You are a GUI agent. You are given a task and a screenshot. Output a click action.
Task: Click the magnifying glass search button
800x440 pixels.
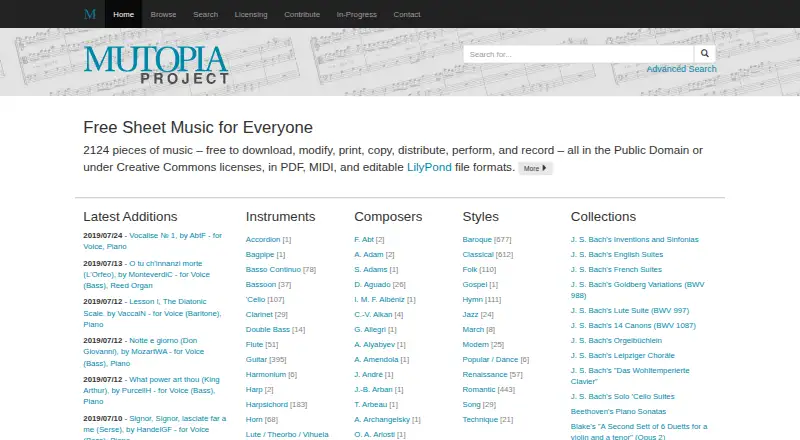(x=705, y=54)
